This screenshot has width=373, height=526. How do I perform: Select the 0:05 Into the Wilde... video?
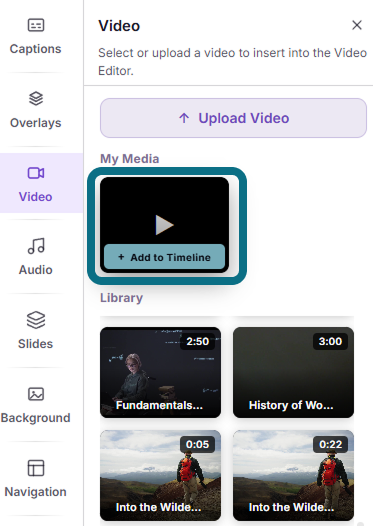pos(160,475)
